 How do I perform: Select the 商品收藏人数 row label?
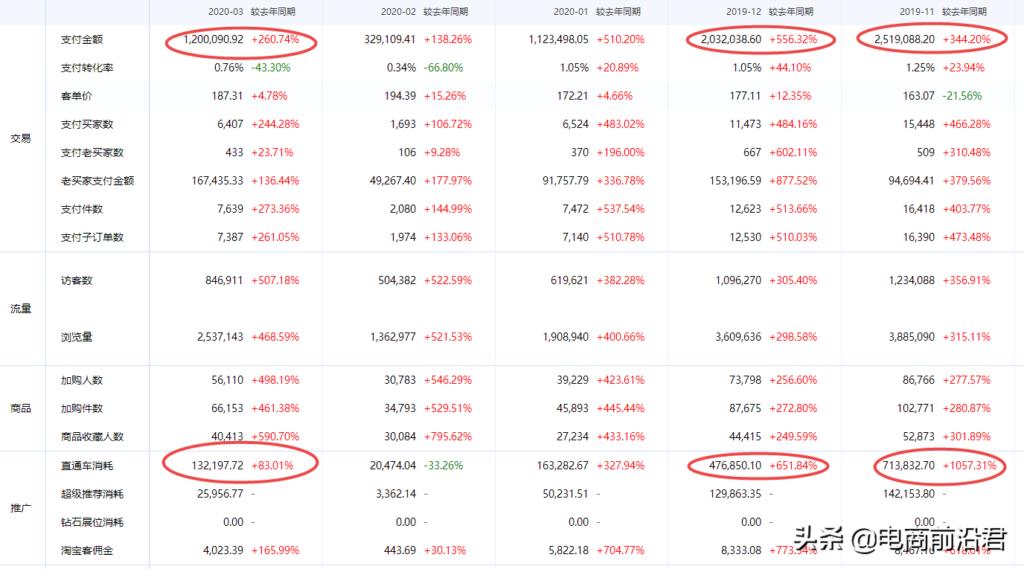tap(93, 436)
